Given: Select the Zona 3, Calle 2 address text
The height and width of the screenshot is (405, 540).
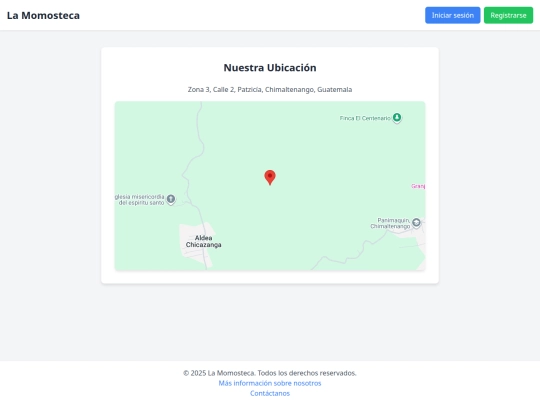Looking at the screenshot, I should pos(270,90).
